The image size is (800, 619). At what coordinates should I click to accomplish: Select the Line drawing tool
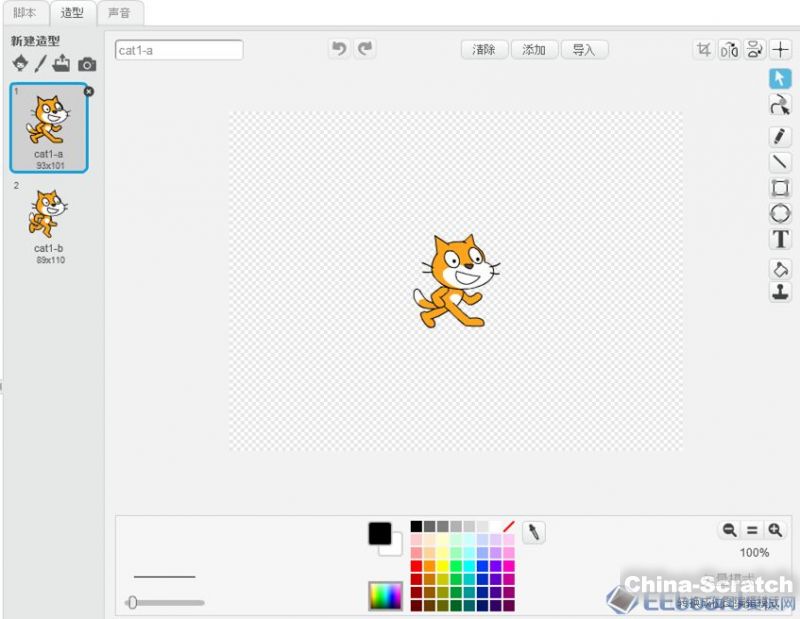tap(779, 162)
